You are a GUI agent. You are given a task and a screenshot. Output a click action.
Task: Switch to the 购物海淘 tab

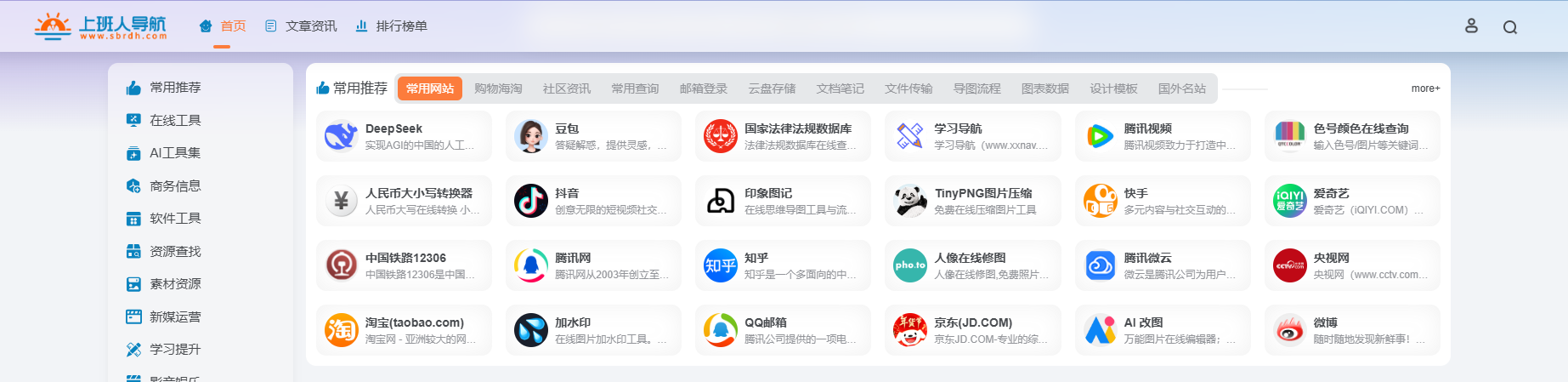coord(498,88)
